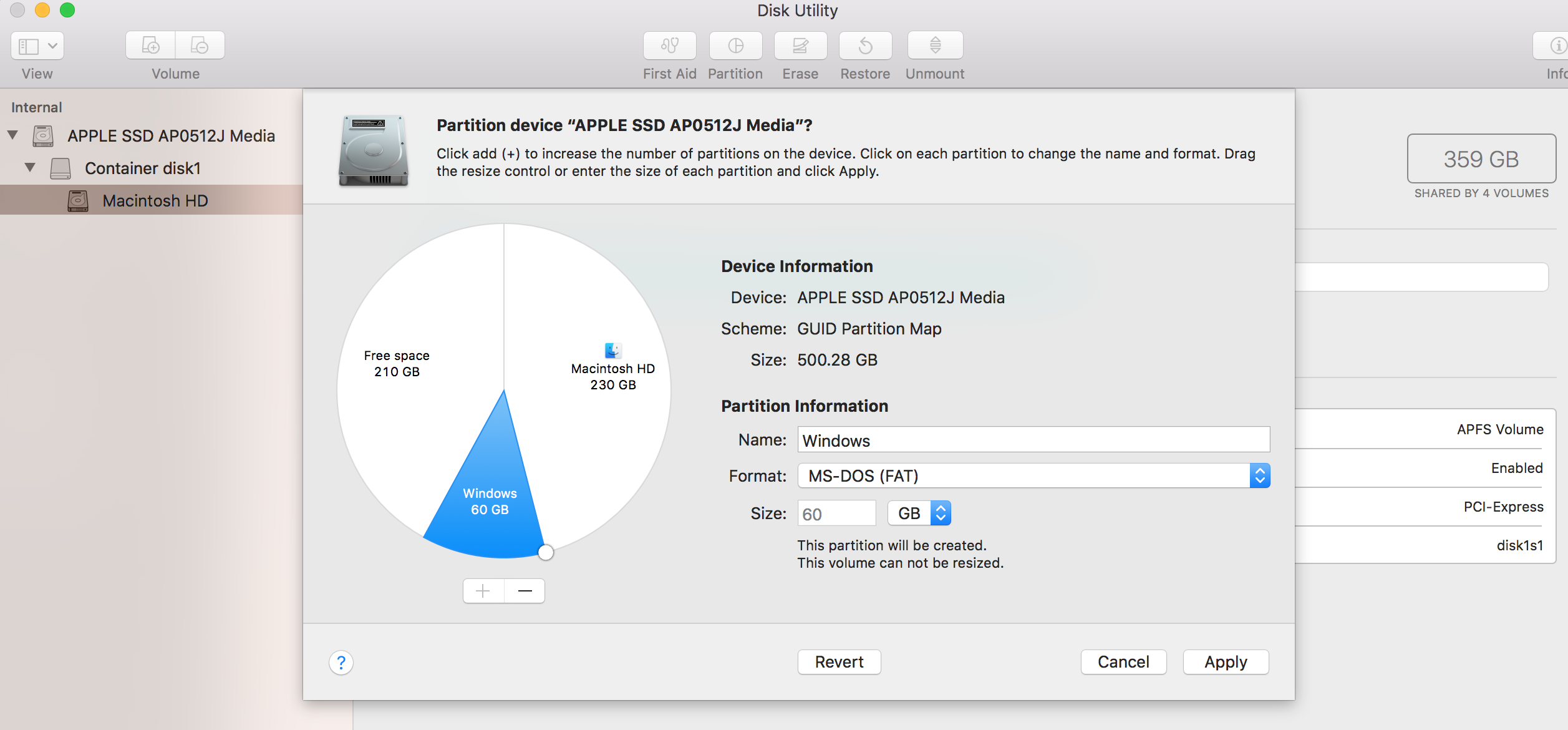Click the Revert button
Image resolution: width=1568 pixels, height=730 pixels.
[839, 662]
